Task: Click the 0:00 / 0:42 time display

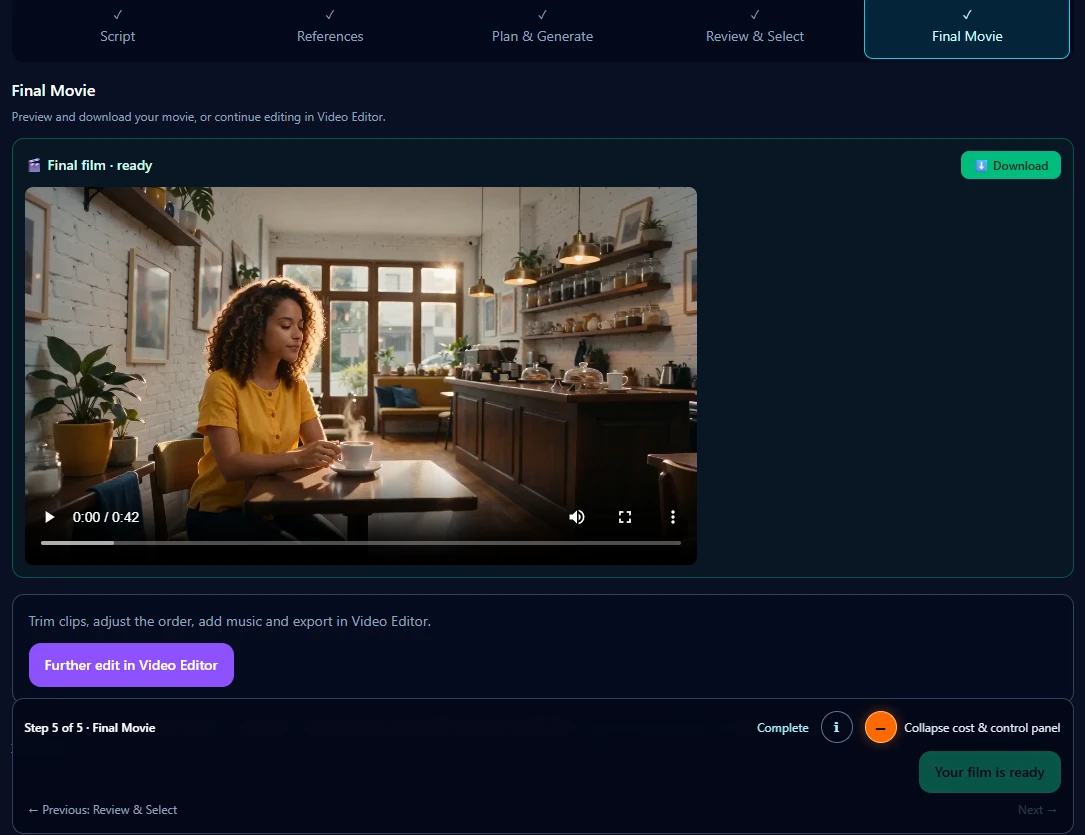Action: 106,517
